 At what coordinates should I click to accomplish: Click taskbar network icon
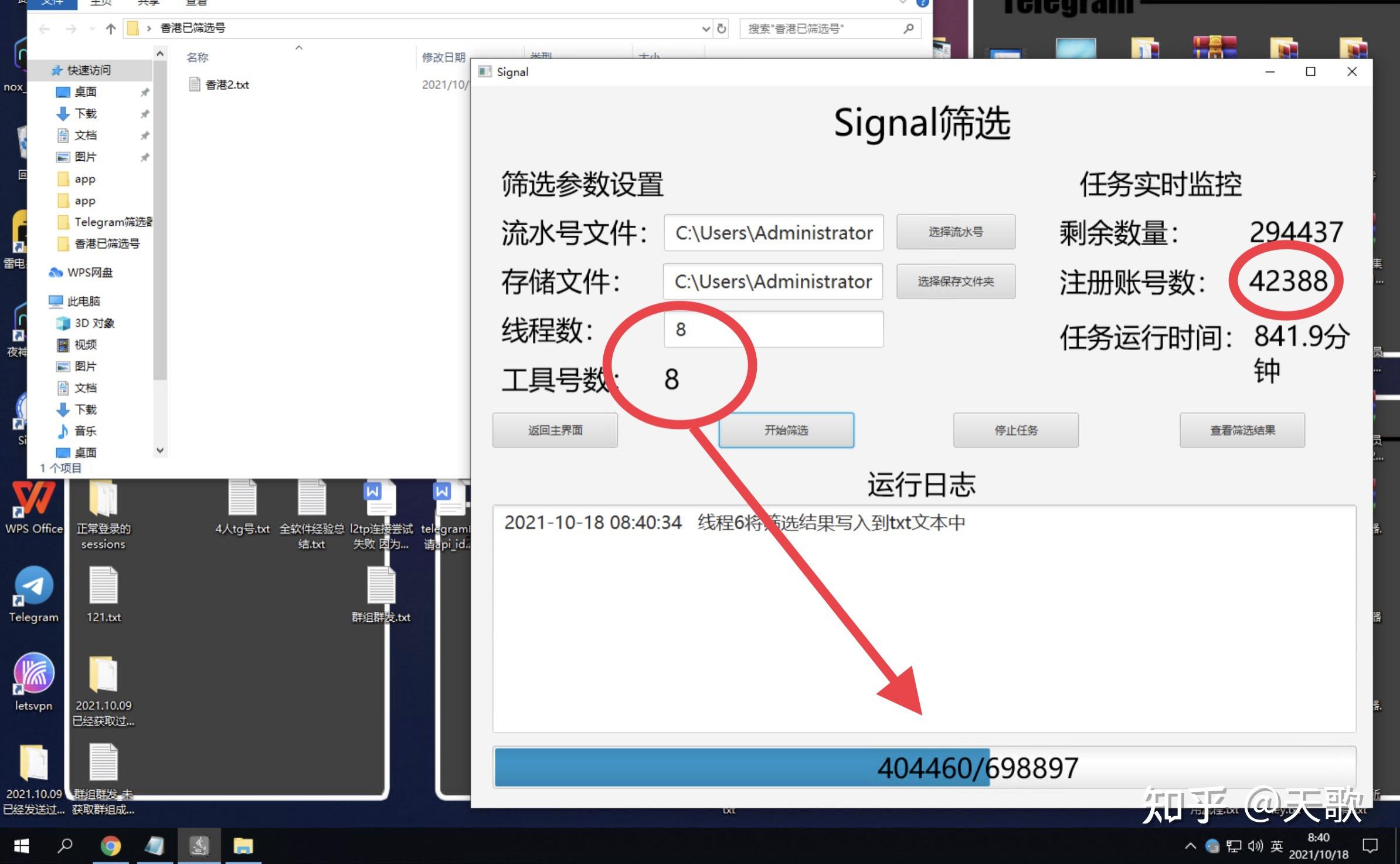click(x=1234, y=846)
